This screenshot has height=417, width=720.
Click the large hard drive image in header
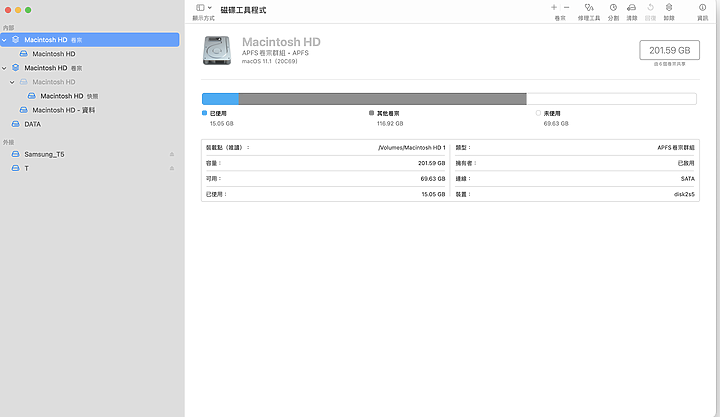click(x=217, y=50)
